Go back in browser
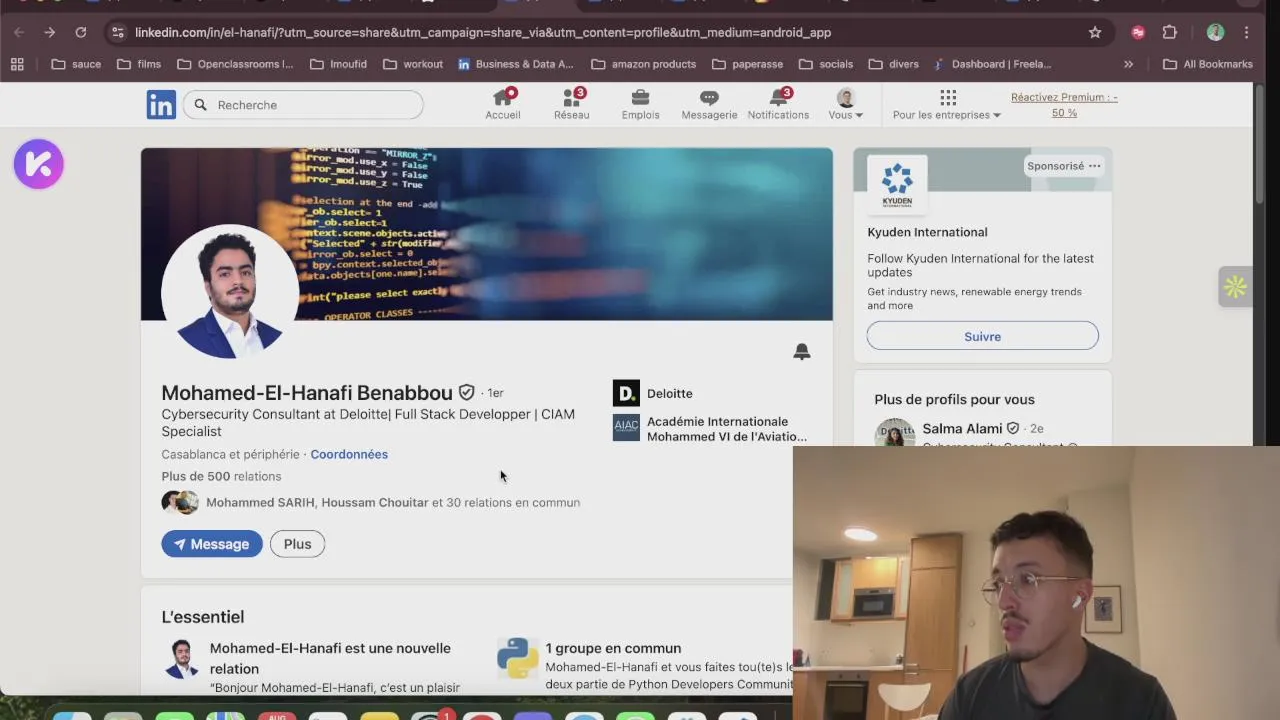Image resolution: width=1280 pixels, height=720 pixels. (x=19, y=32)
